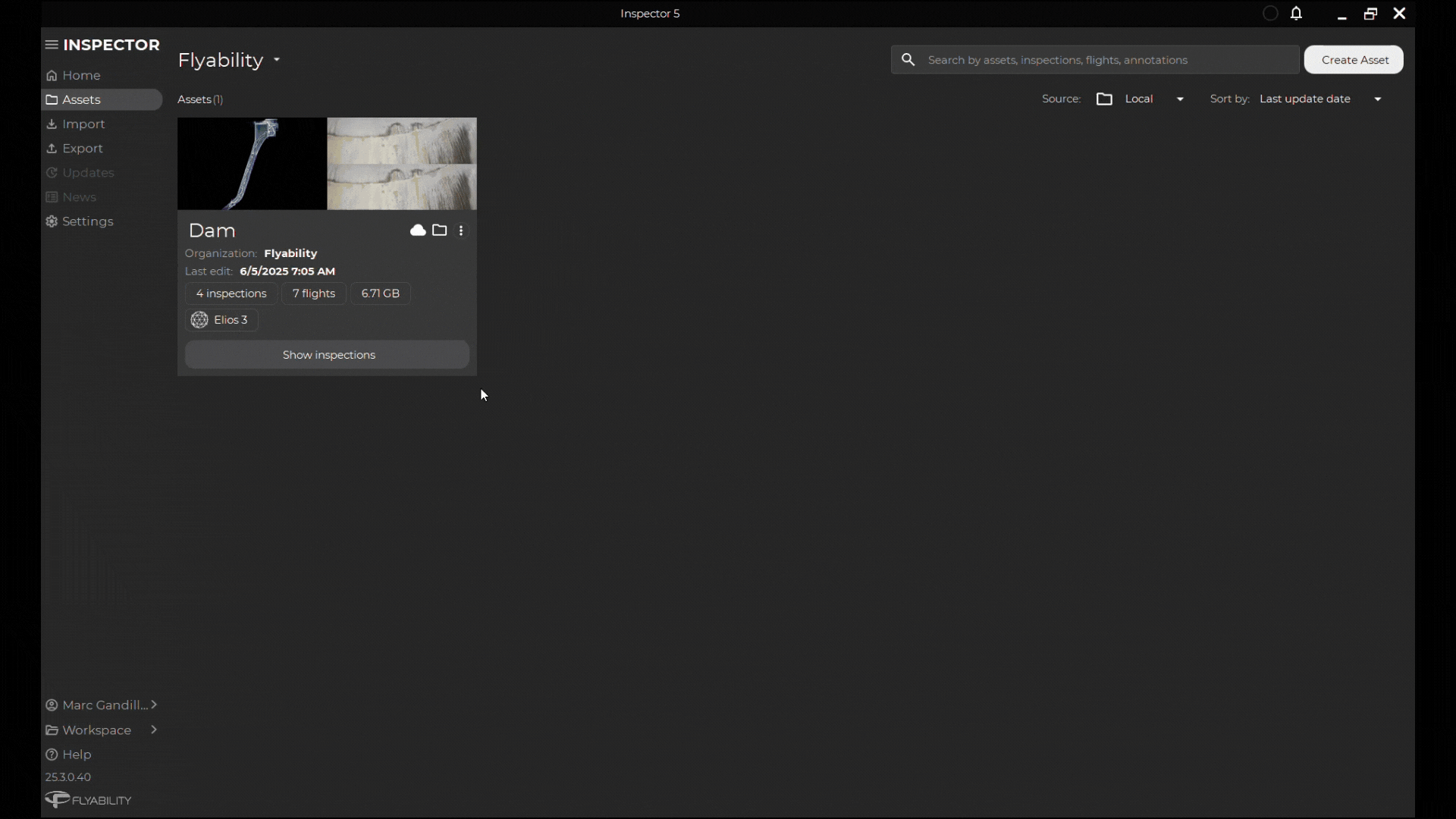The image size is (1456, 819).
Task: Expand the Flyability organization dropdown
Action: pos(277,60)
